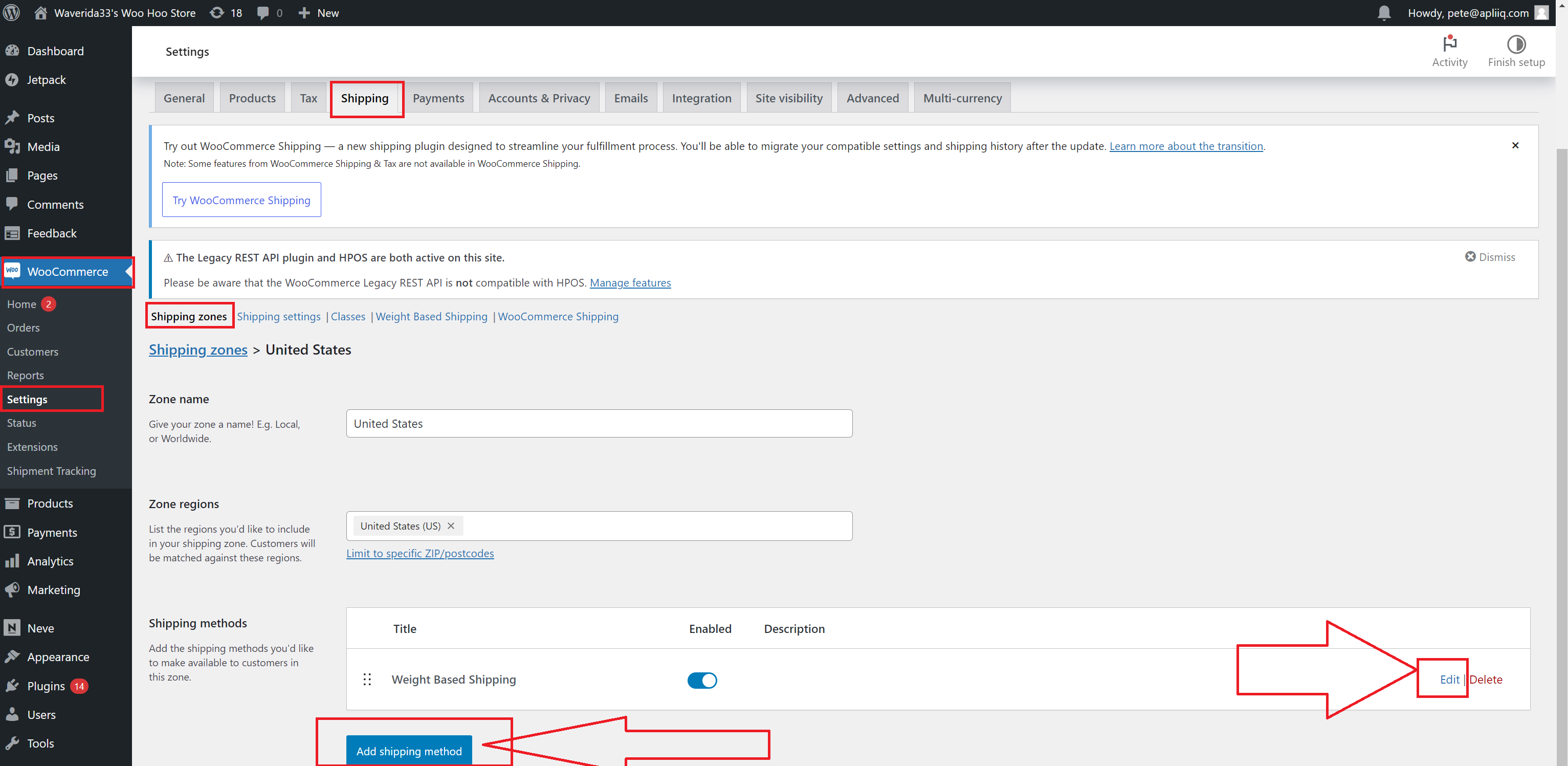Click the Zone name input field
The image size is (1568, 766).
pos(599,423)
